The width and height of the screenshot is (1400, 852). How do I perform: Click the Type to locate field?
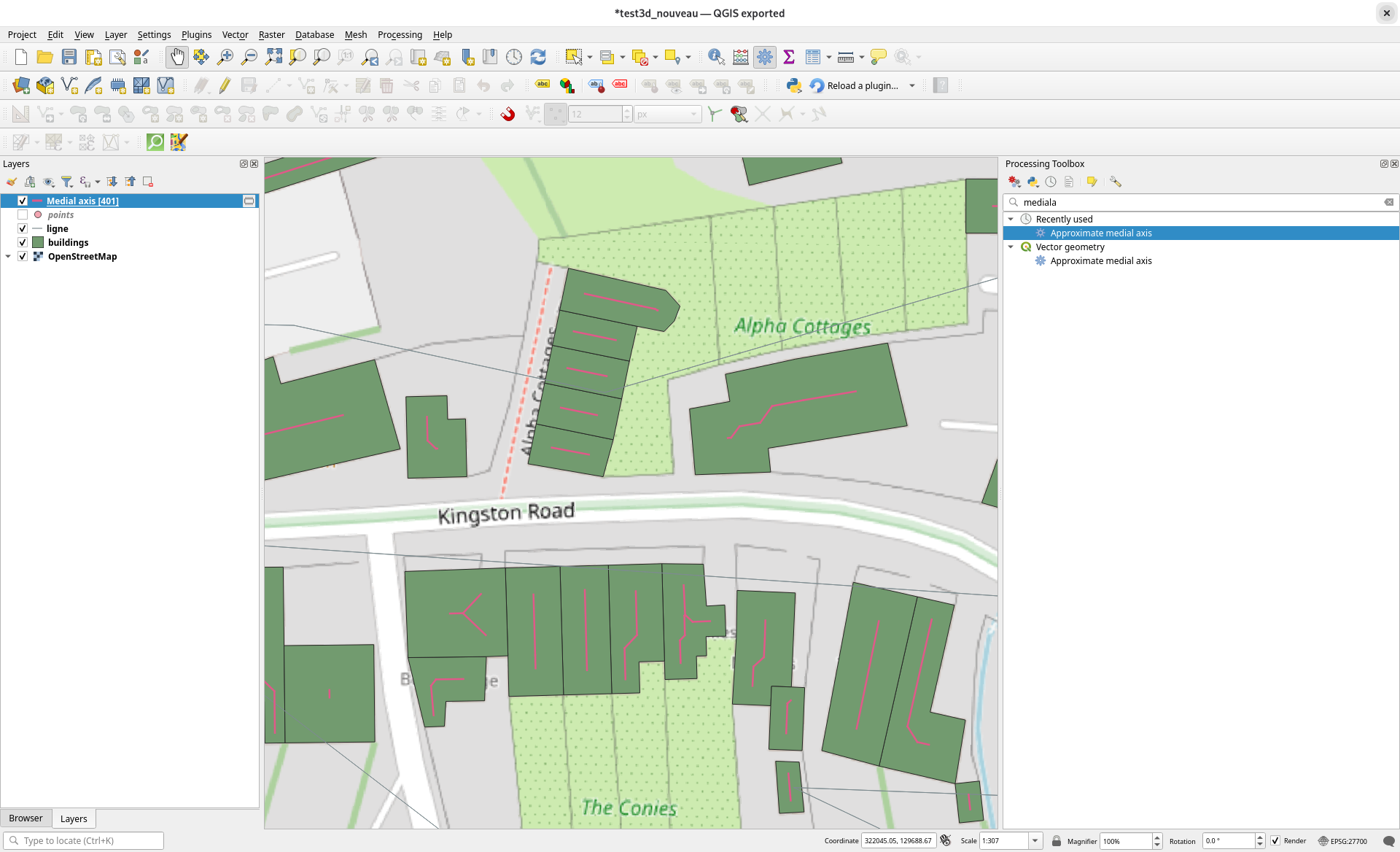tap(84, 840)
